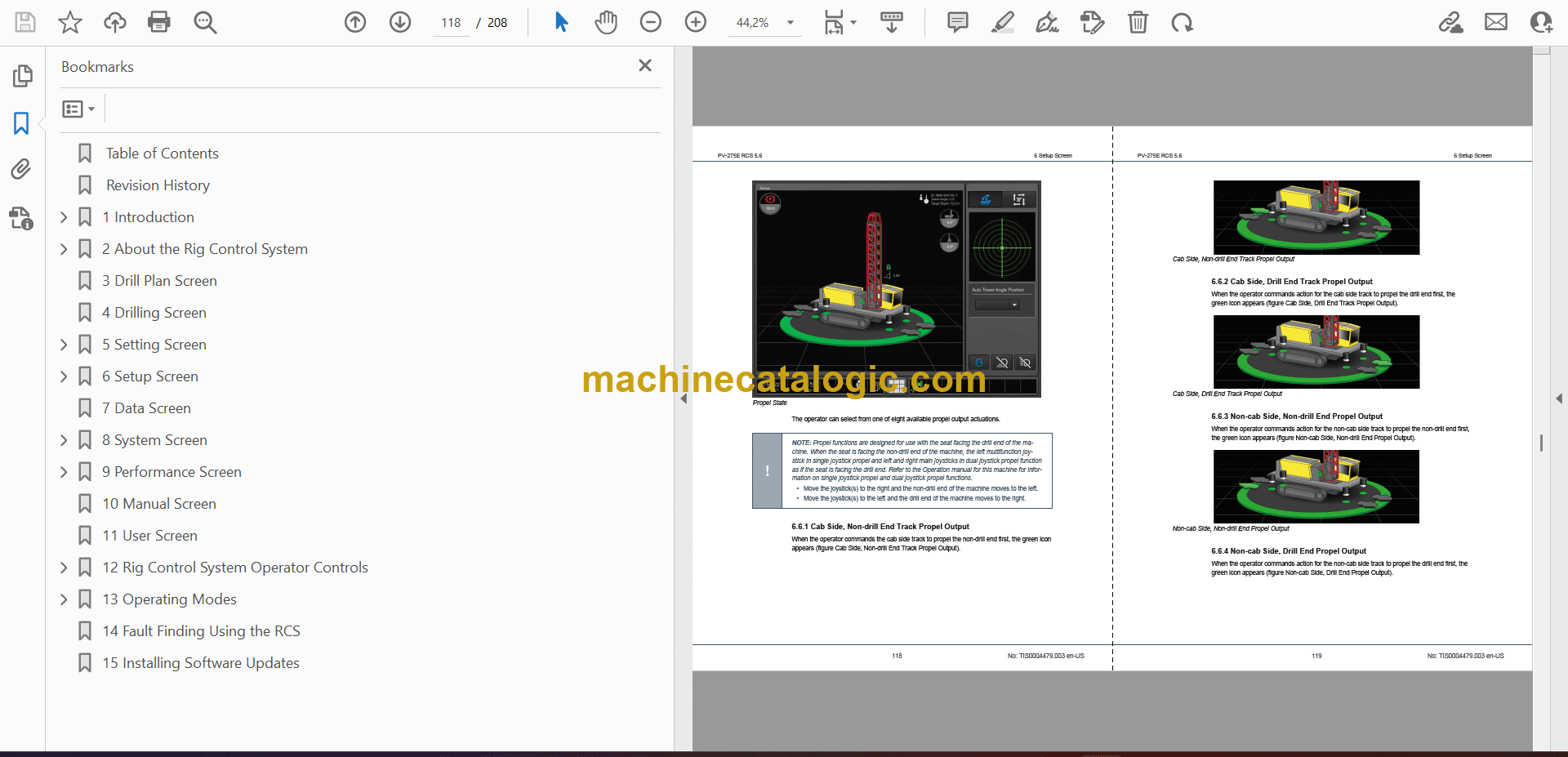Go to 14 Fault Finding Using the RCS
This screenshot has height=757, width=1568.
coord(201,631)
